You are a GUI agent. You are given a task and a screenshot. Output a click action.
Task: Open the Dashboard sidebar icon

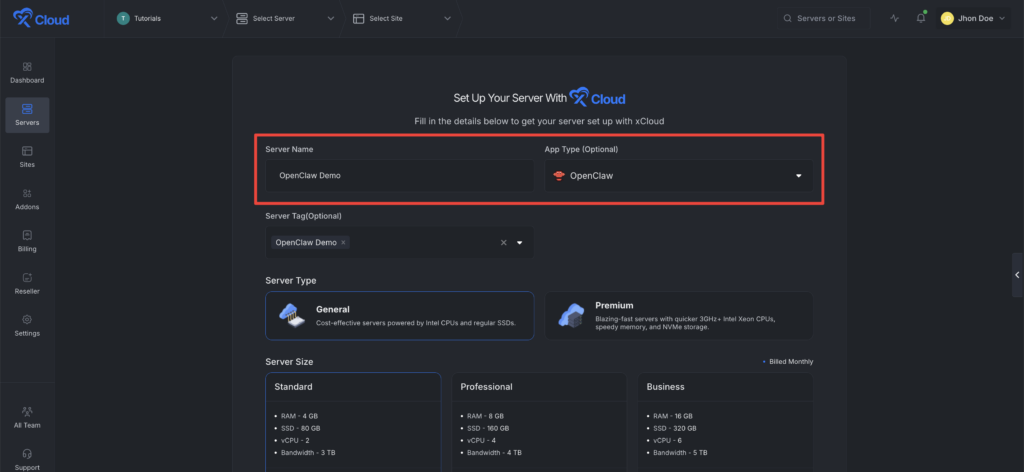(27, 71)
